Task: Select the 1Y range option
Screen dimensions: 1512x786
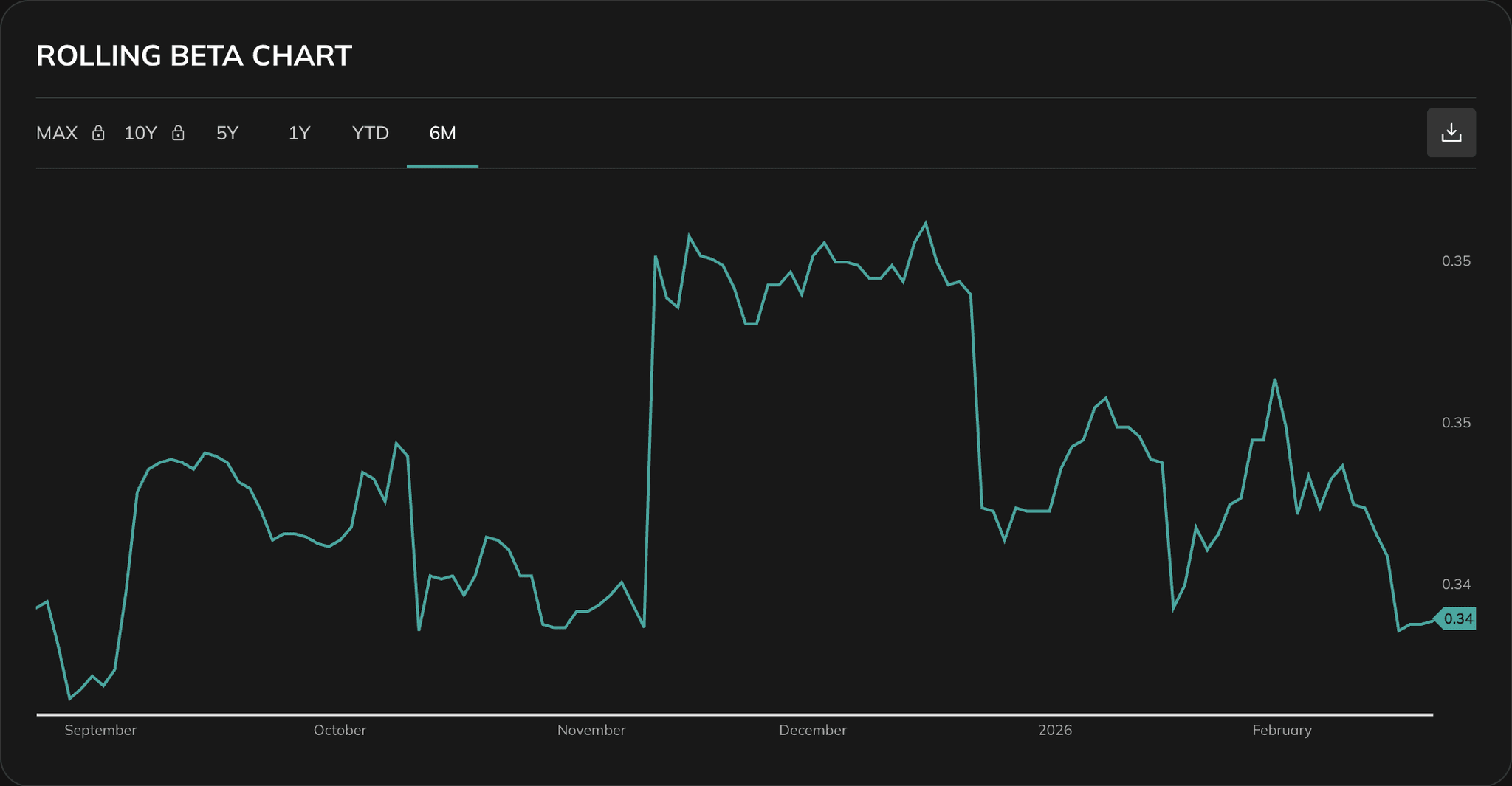Action: click(299, 134)
